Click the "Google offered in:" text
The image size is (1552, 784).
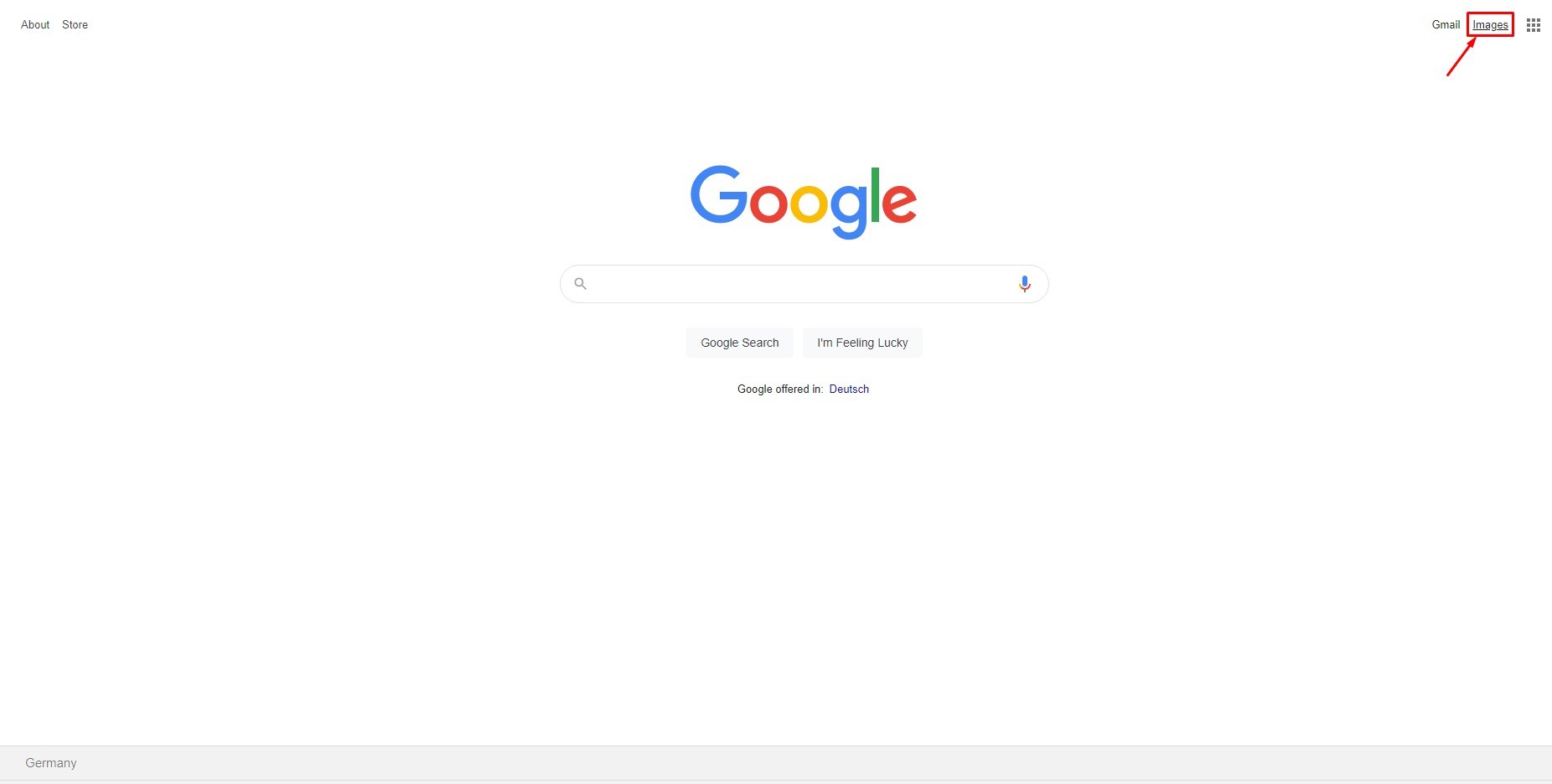point(780,389)
